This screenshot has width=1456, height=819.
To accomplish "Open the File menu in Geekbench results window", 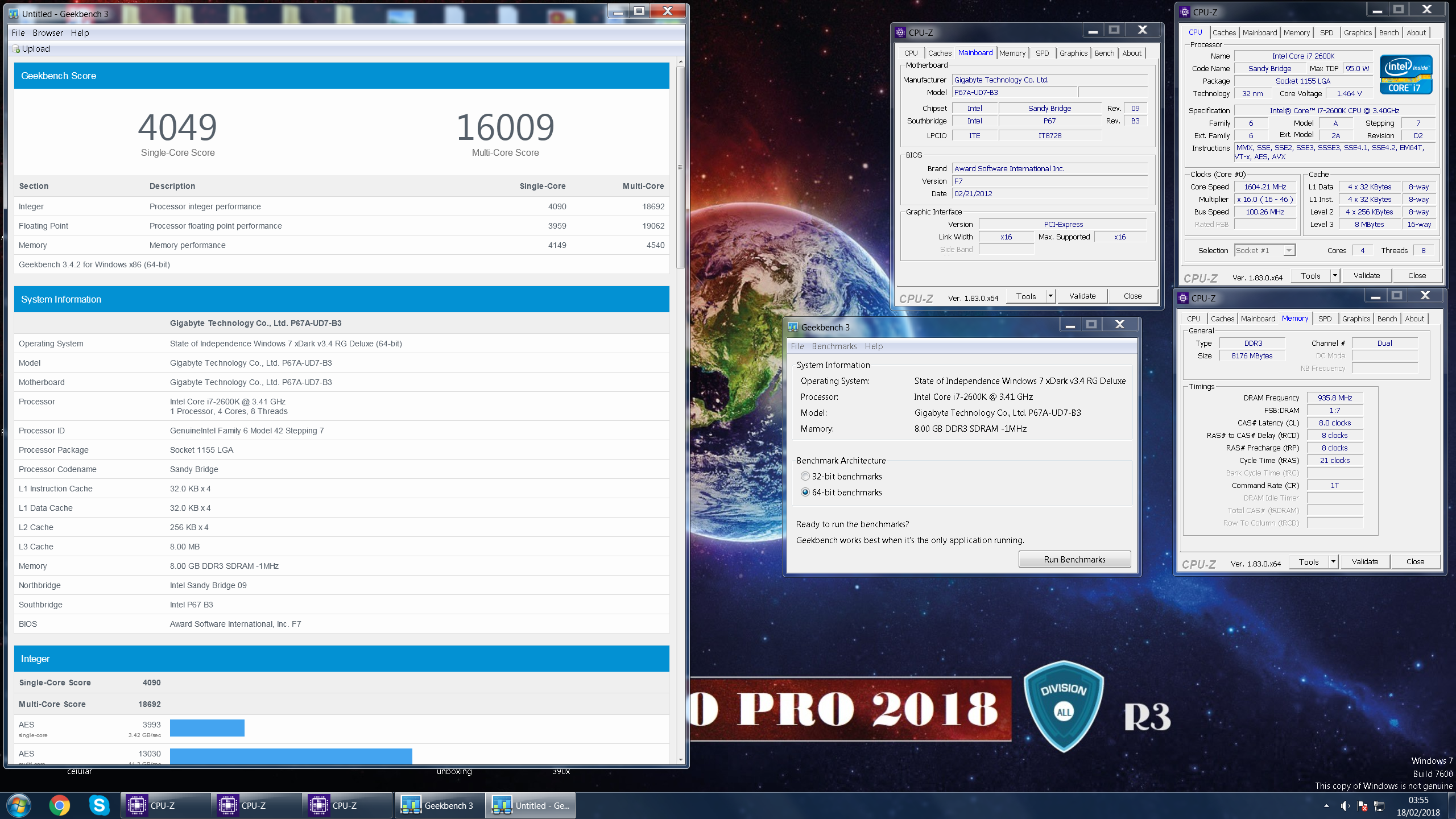I will click(18, 32).
